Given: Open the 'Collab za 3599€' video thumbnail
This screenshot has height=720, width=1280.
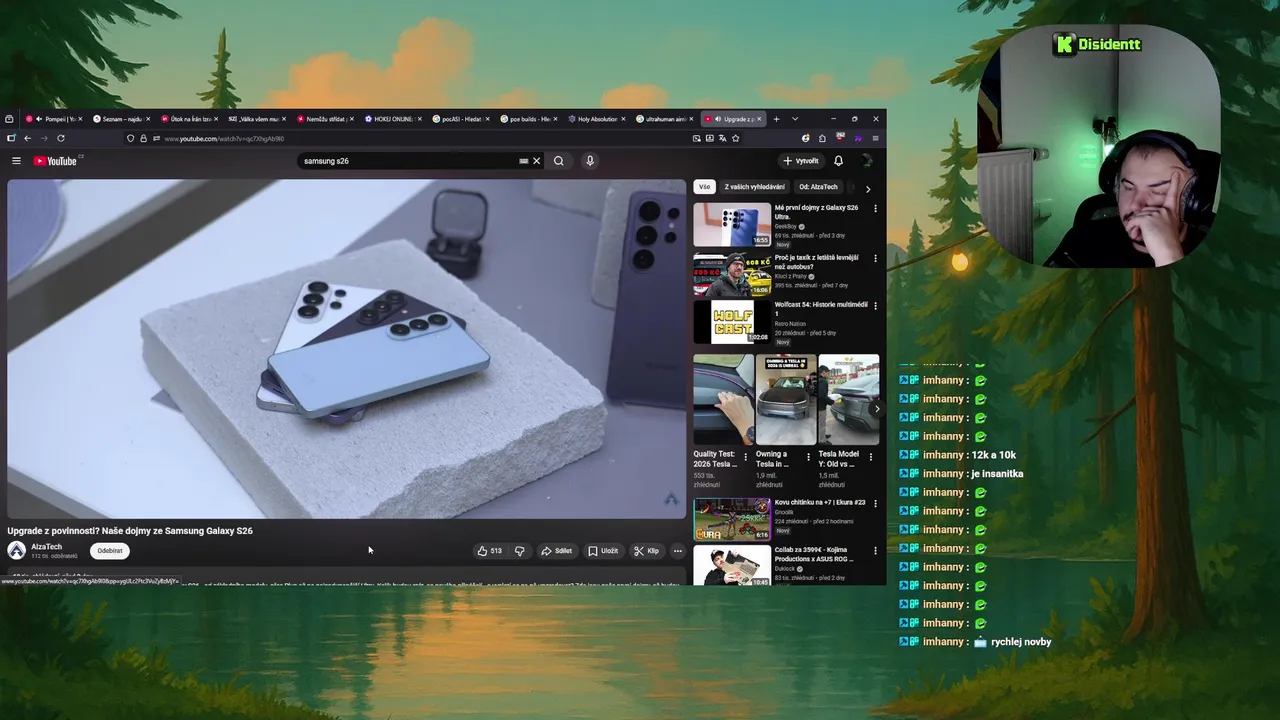Looking at the screenshot, I should point(732,566).
